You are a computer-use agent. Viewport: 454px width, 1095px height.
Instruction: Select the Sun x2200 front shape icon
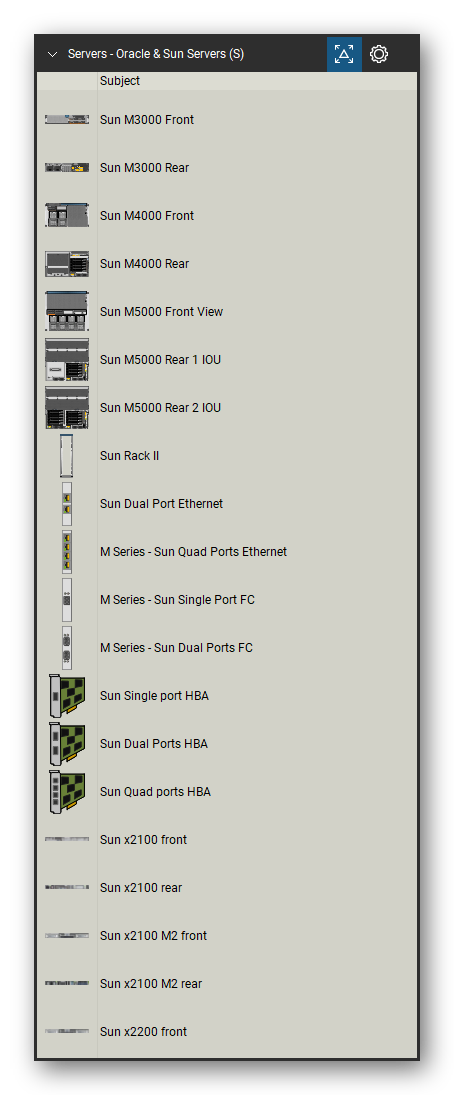67,1031
